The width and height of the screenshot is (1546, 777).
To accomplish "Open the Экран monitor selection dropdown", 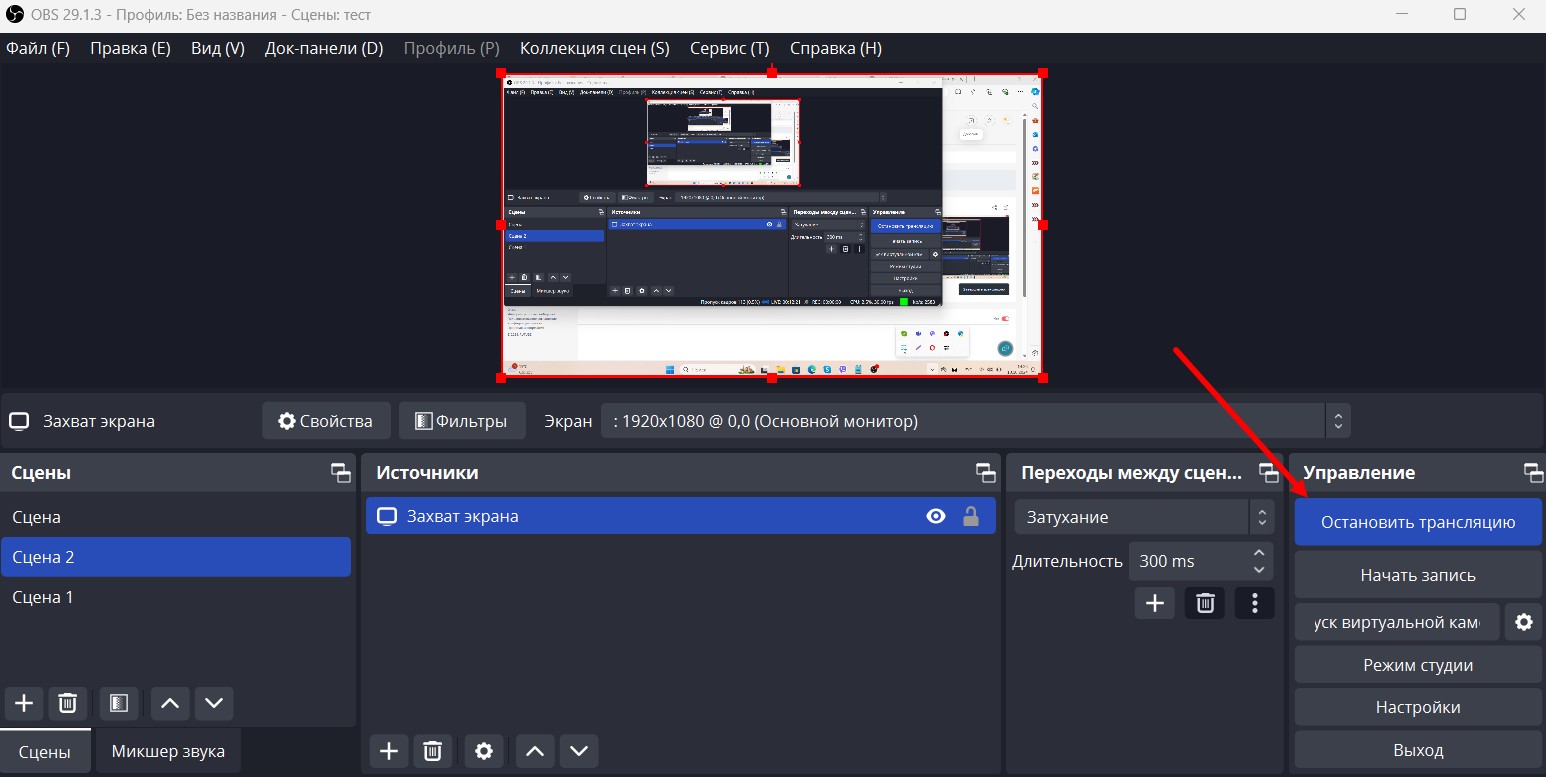I will [x=975, y=421].
